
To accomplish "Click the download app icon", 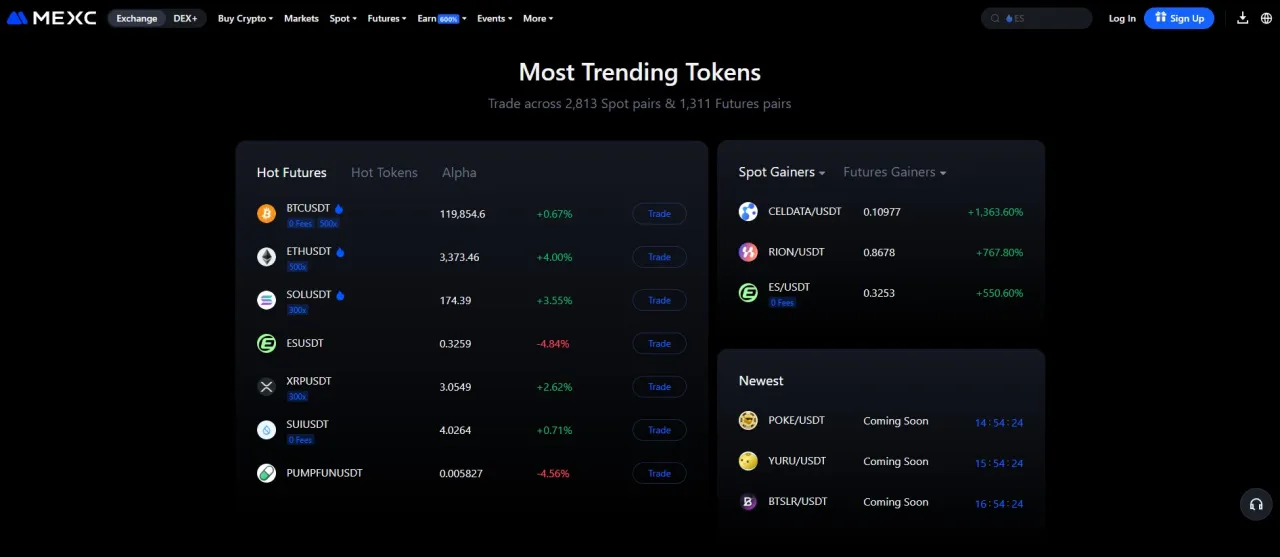I will tap(1243, 18).
